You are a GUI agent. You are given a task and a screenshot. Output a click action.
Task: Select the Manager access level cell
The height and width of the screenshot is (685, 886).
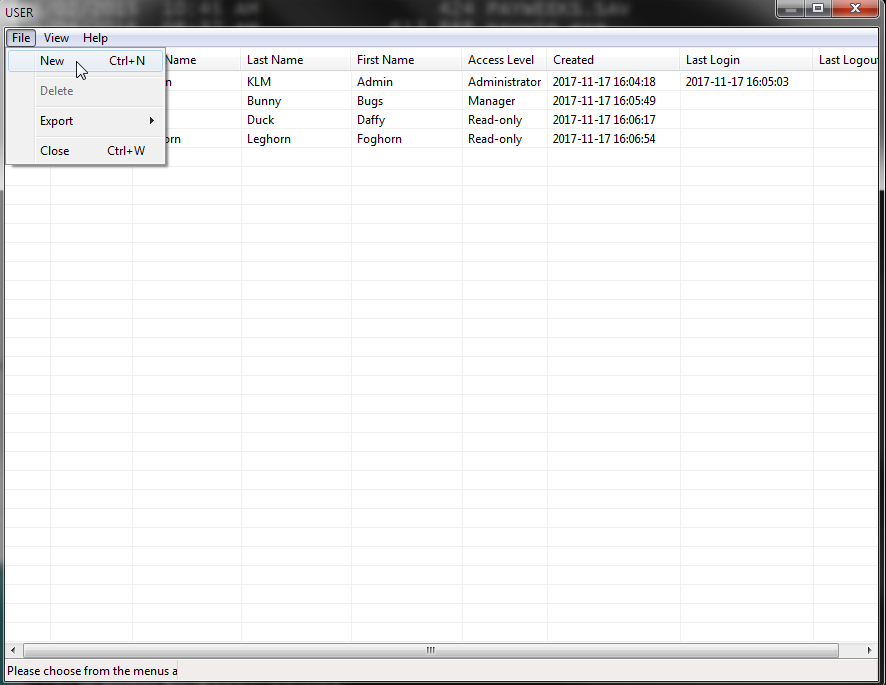point(505,101)
